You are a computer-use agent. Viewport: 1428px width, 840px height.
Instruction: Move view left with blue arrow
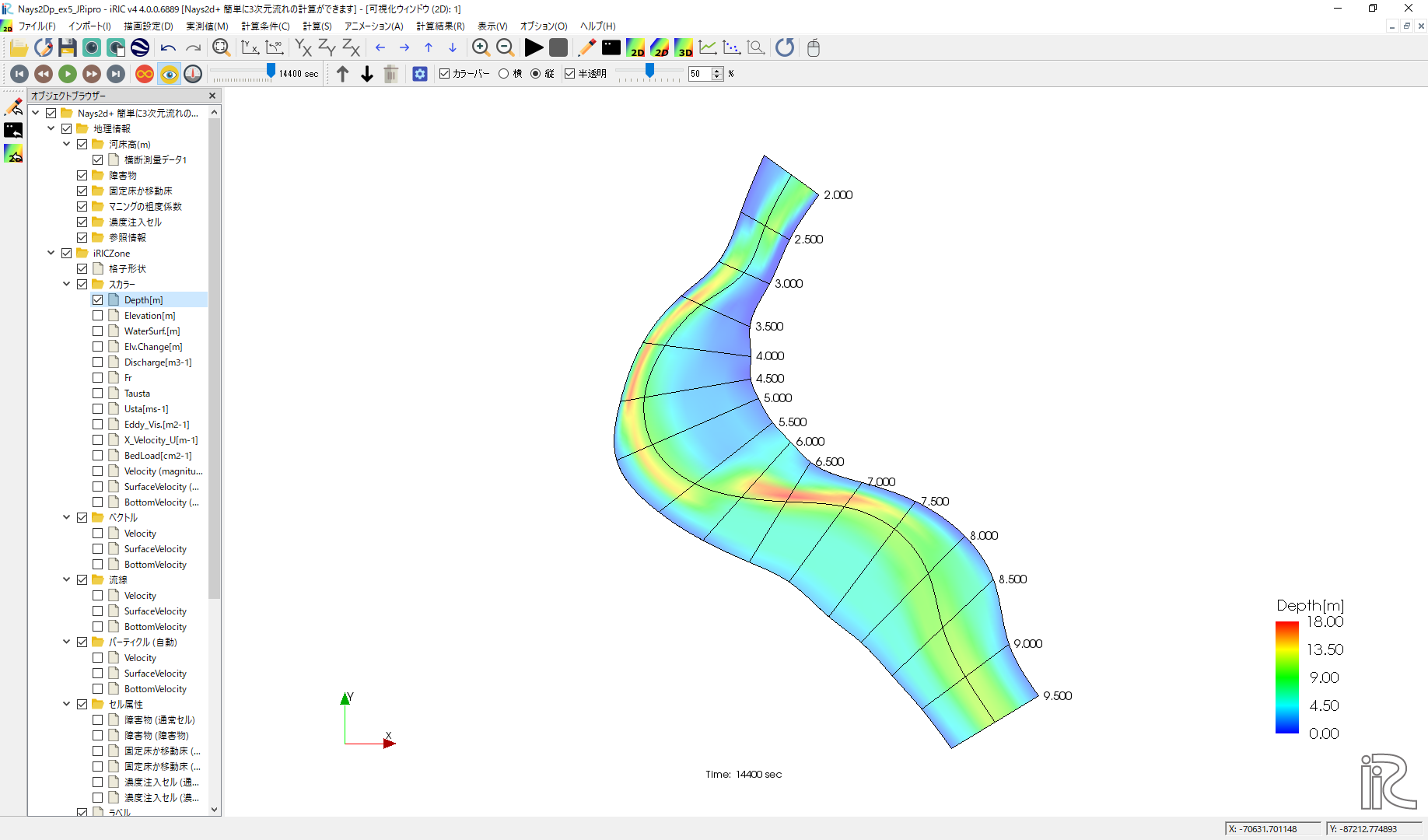tap(380, 47)
